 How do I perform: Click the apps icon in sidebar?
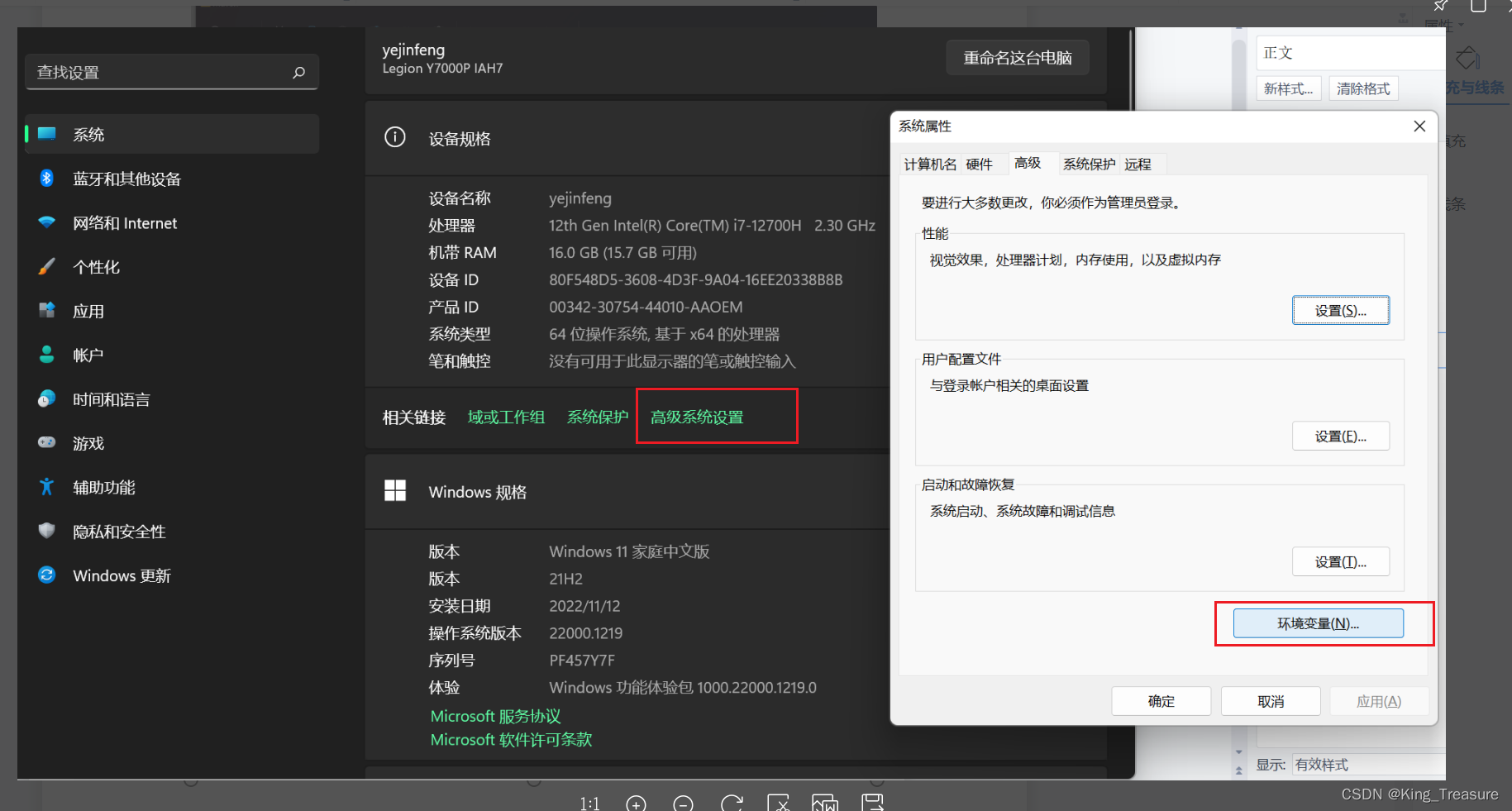coord(47,310)
